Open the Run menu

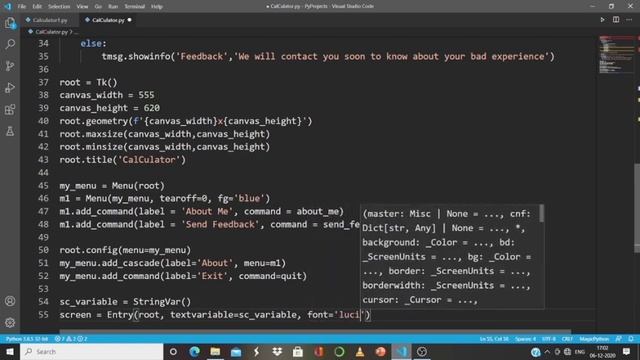click(113, 6)
